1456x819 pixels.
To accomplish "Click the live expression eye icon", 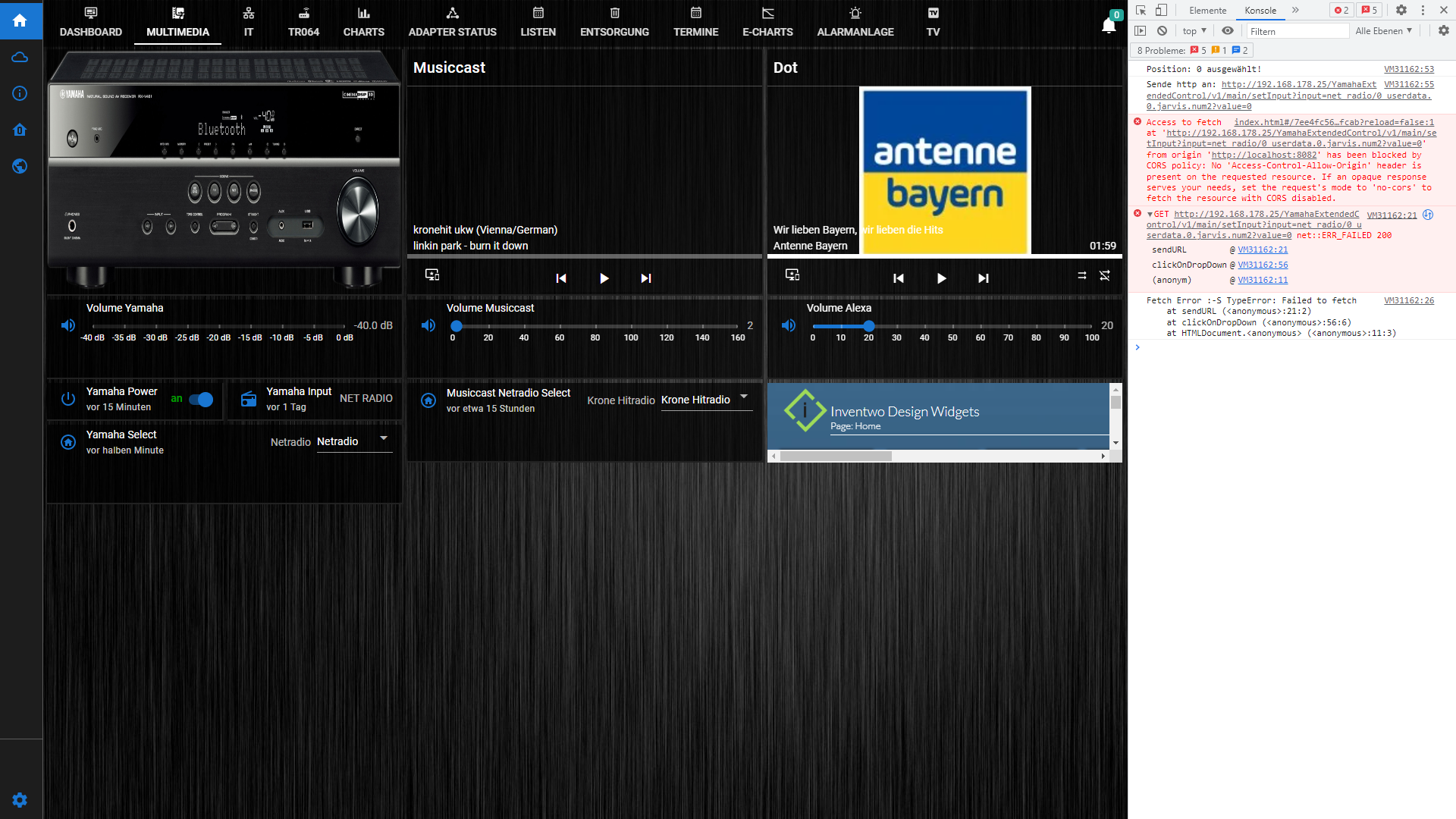I will point(1228,31).
